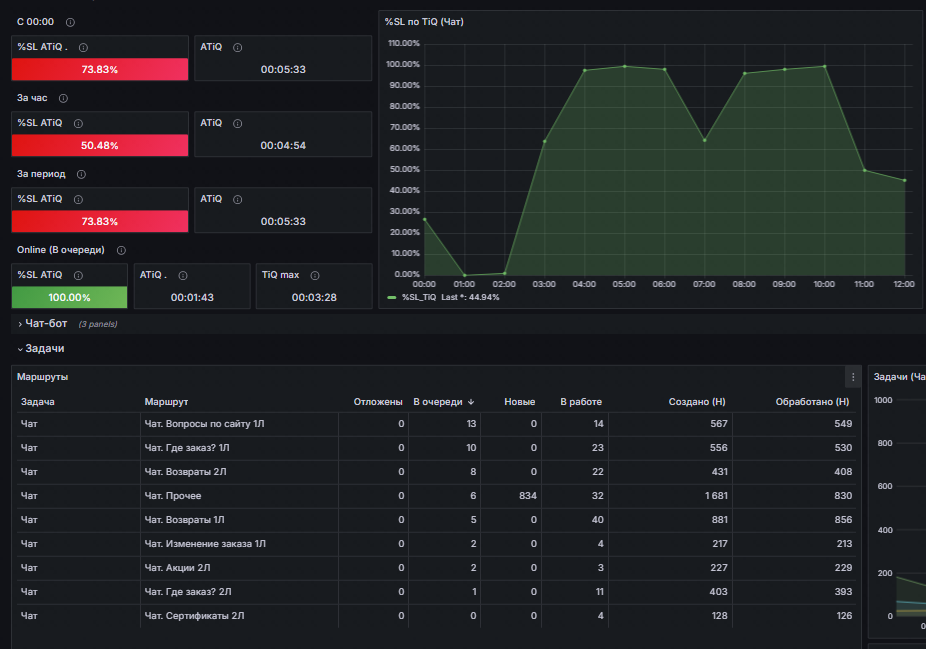Click info icon on 'ATiQ .' panel showing 00:01:43
This screenshot has width=926, height=649.
click(183, 275)
